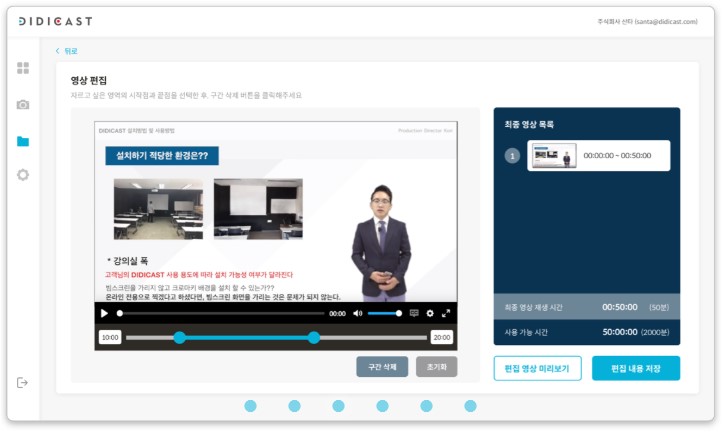Mute the video with speaker icon
723x432 pixels.
358,314
